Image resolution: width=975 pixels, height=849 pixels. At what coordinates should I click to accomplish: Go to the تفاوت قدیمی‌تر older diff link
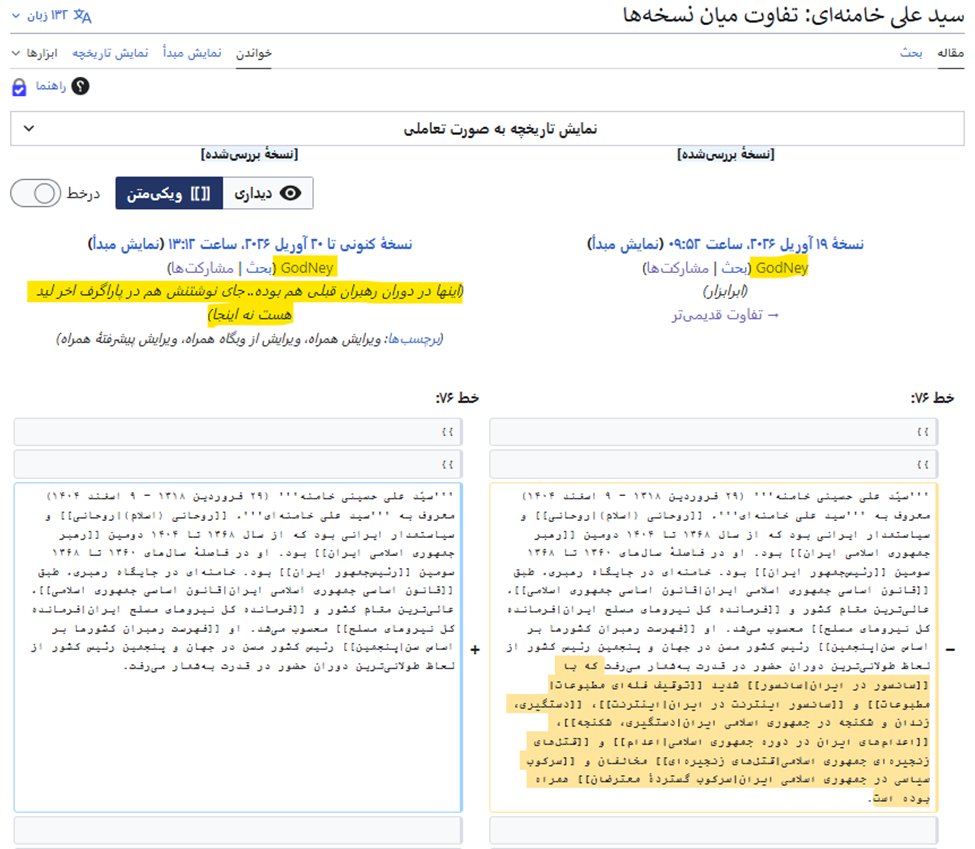(x=725, y=315)
